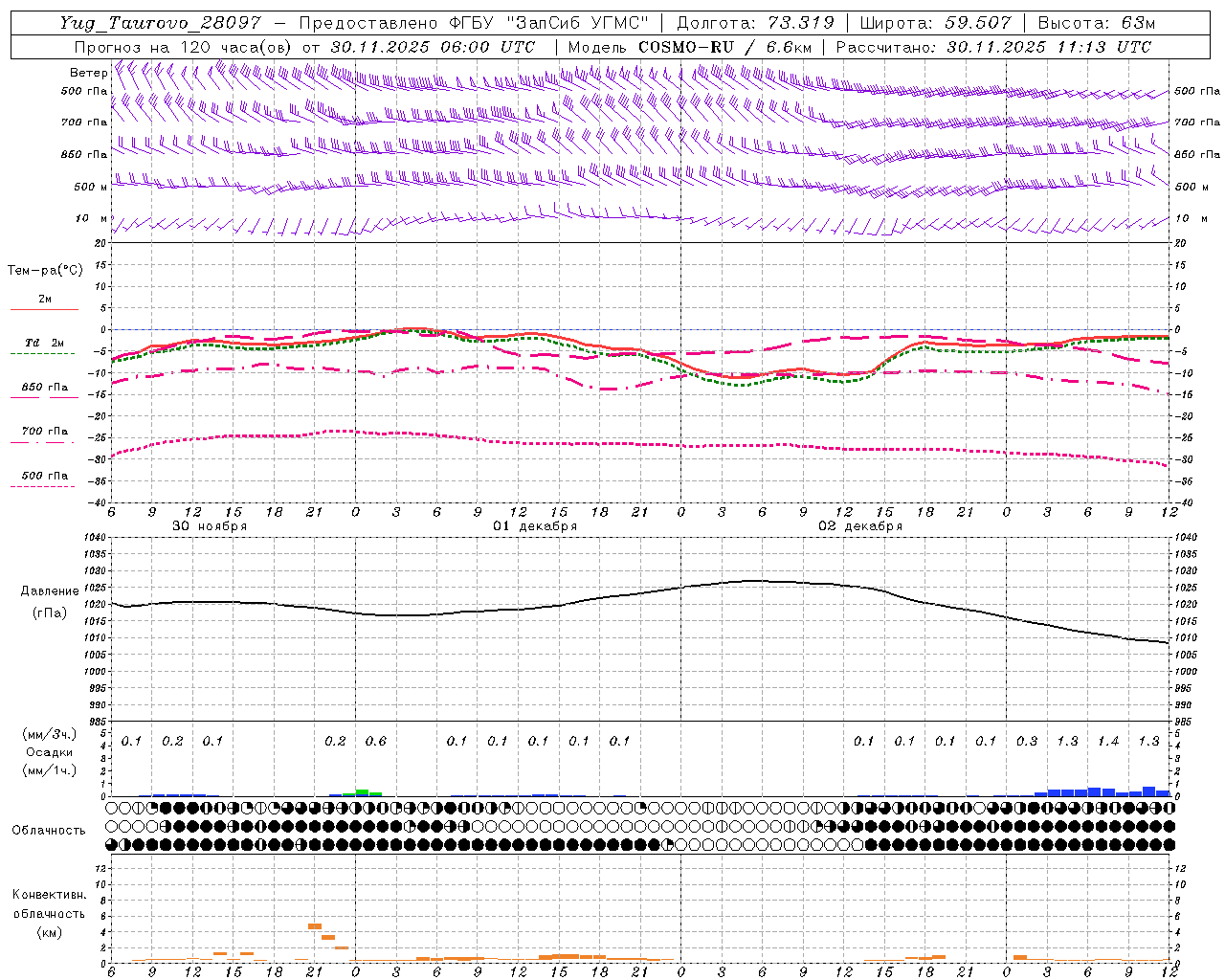
Task: Click the tallest orange convective cloud bar
Action: tap(315, 926)
